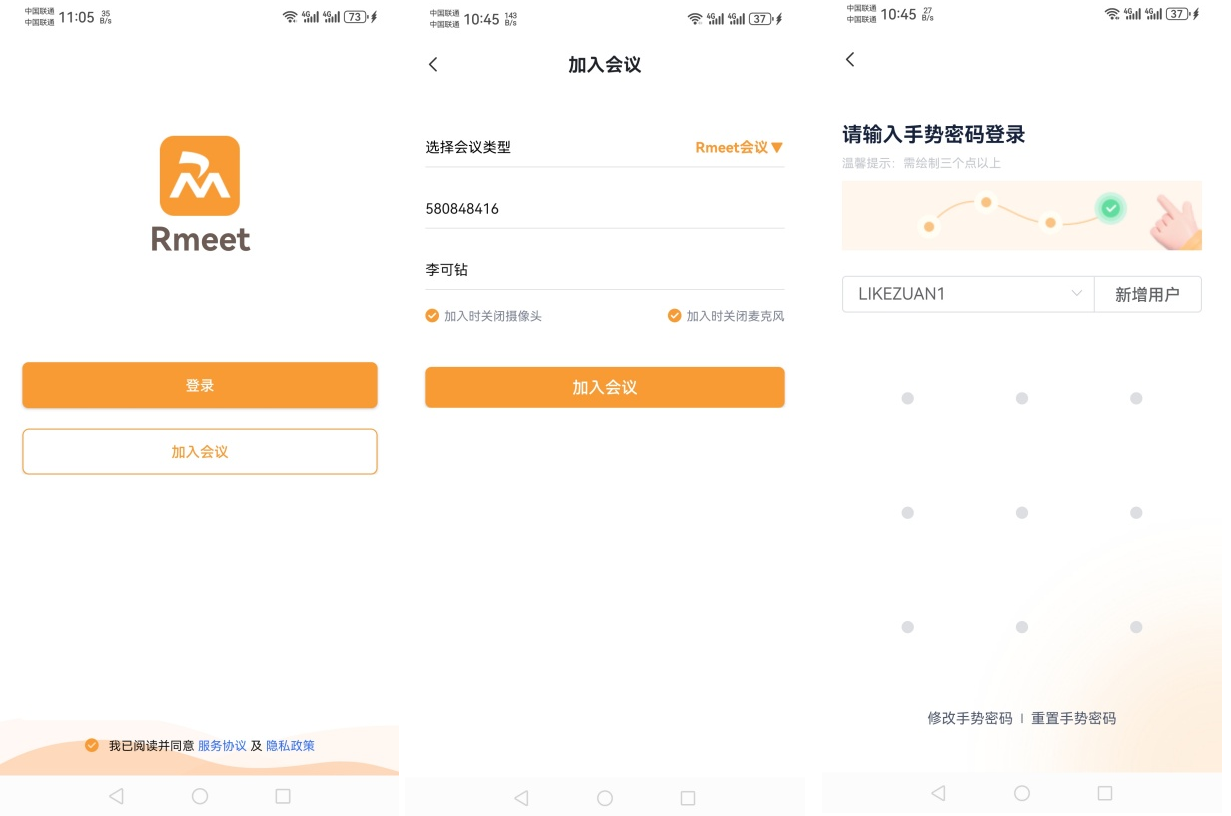1231x816 pixels.
Task: Tap the orange Rmeet app logo
Action: tap(200, 176)
